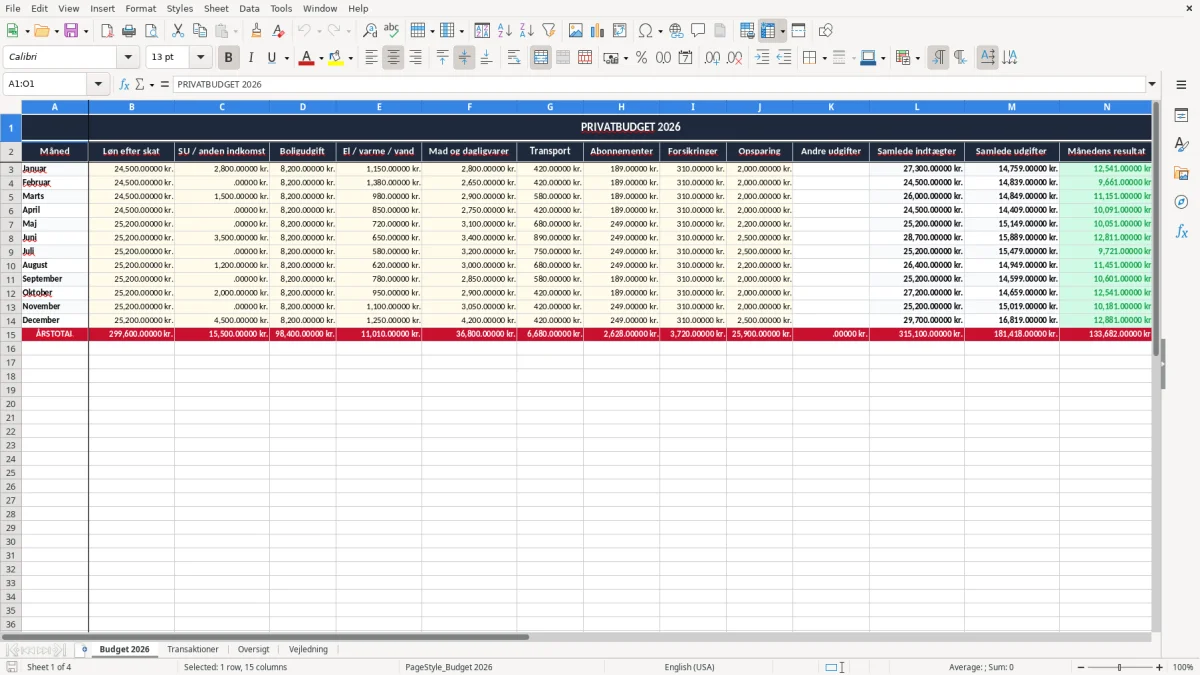Screen dimensions: 1200x675
Task: Open the Vejledning sheet tab
Action: coord(308,649)
